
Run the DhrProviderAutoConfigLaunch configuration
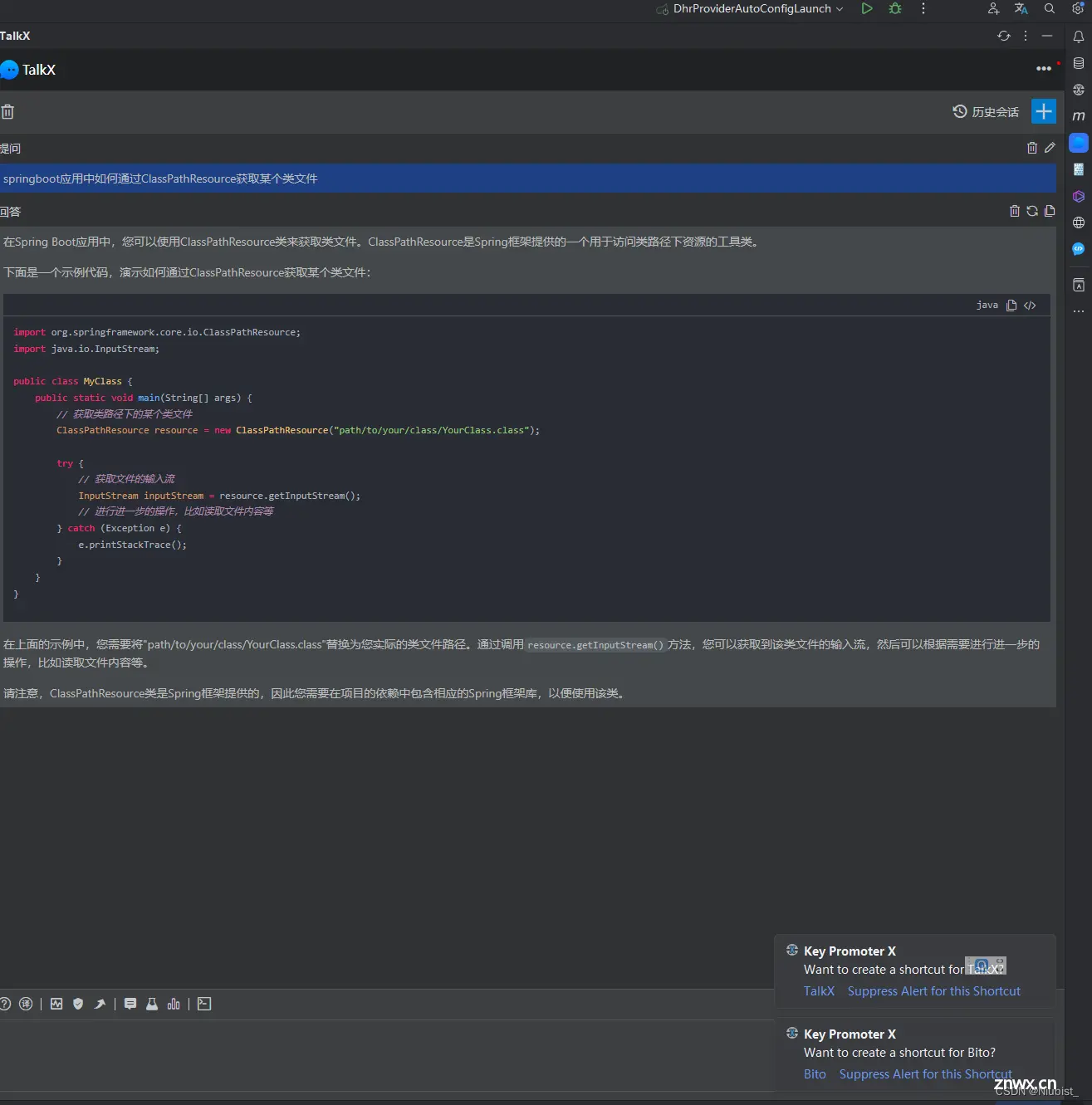(x=867, y=8)
